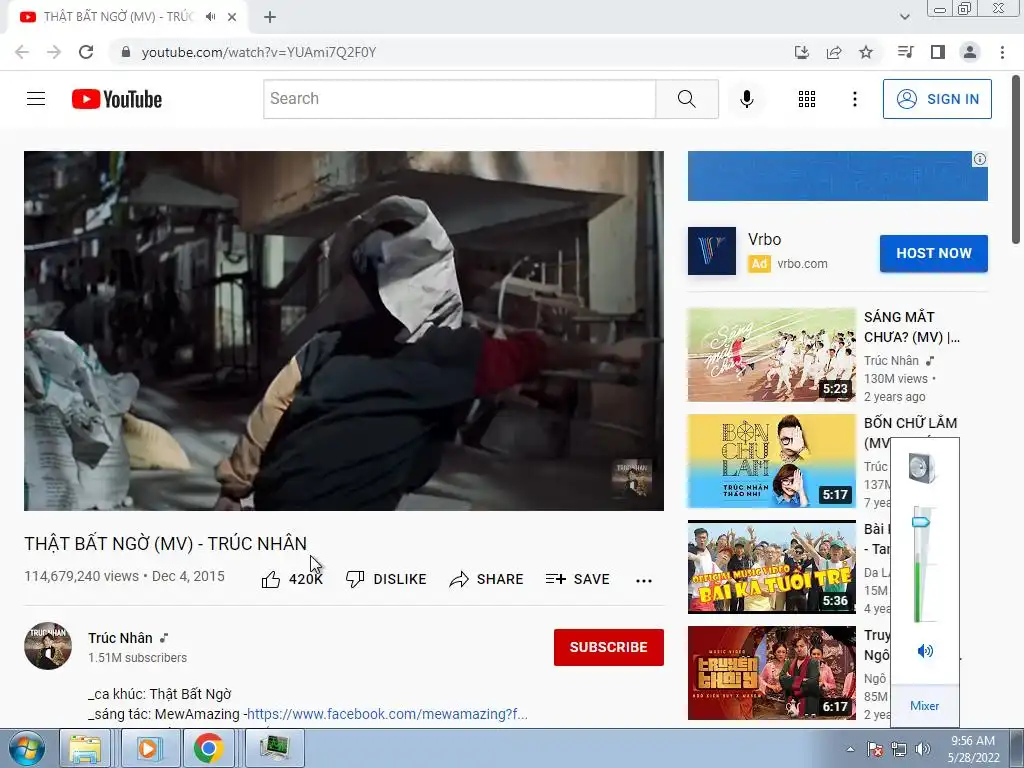
Task: Open YouTube settings three-dot menu
Action: click(x=854, y=99)
